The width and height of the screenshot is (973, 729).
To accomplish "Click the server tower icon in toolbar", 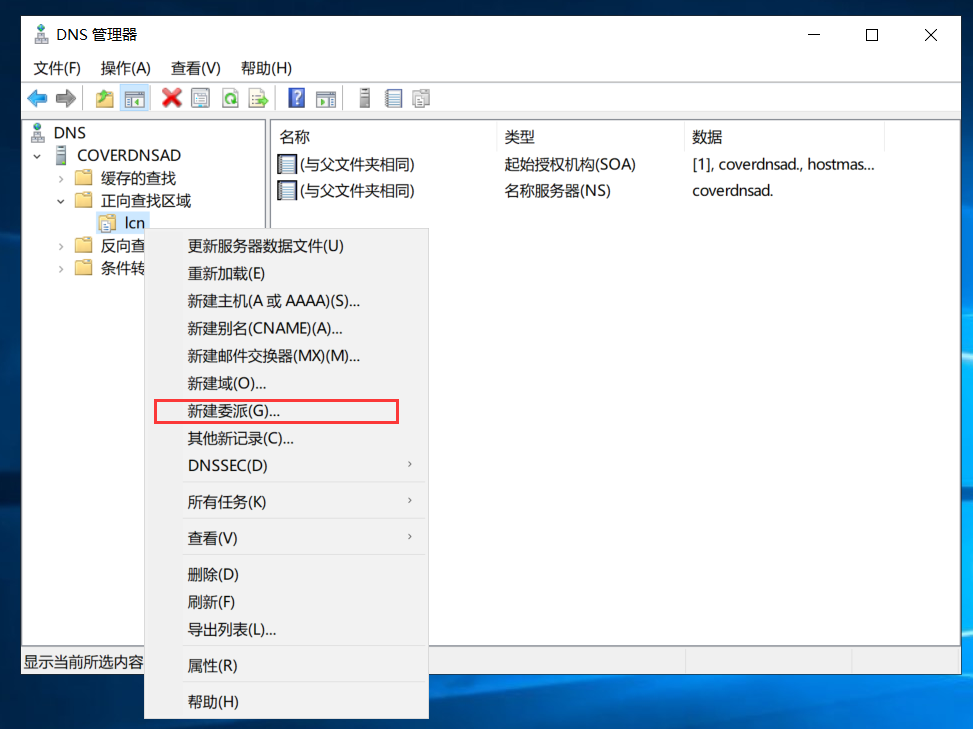I will (365, 98).
